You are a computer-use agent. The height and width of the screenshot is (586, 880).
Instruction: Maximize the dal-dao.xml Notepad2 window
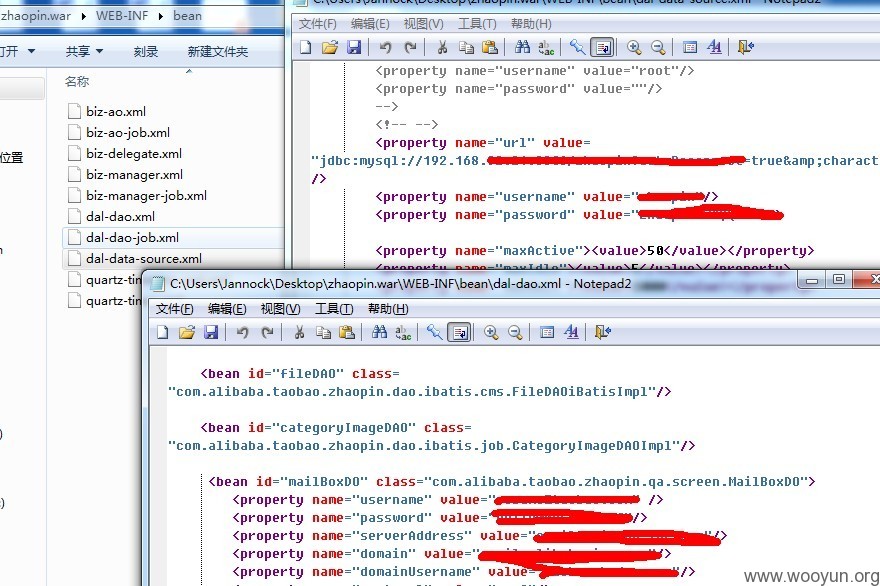point(838,280)
